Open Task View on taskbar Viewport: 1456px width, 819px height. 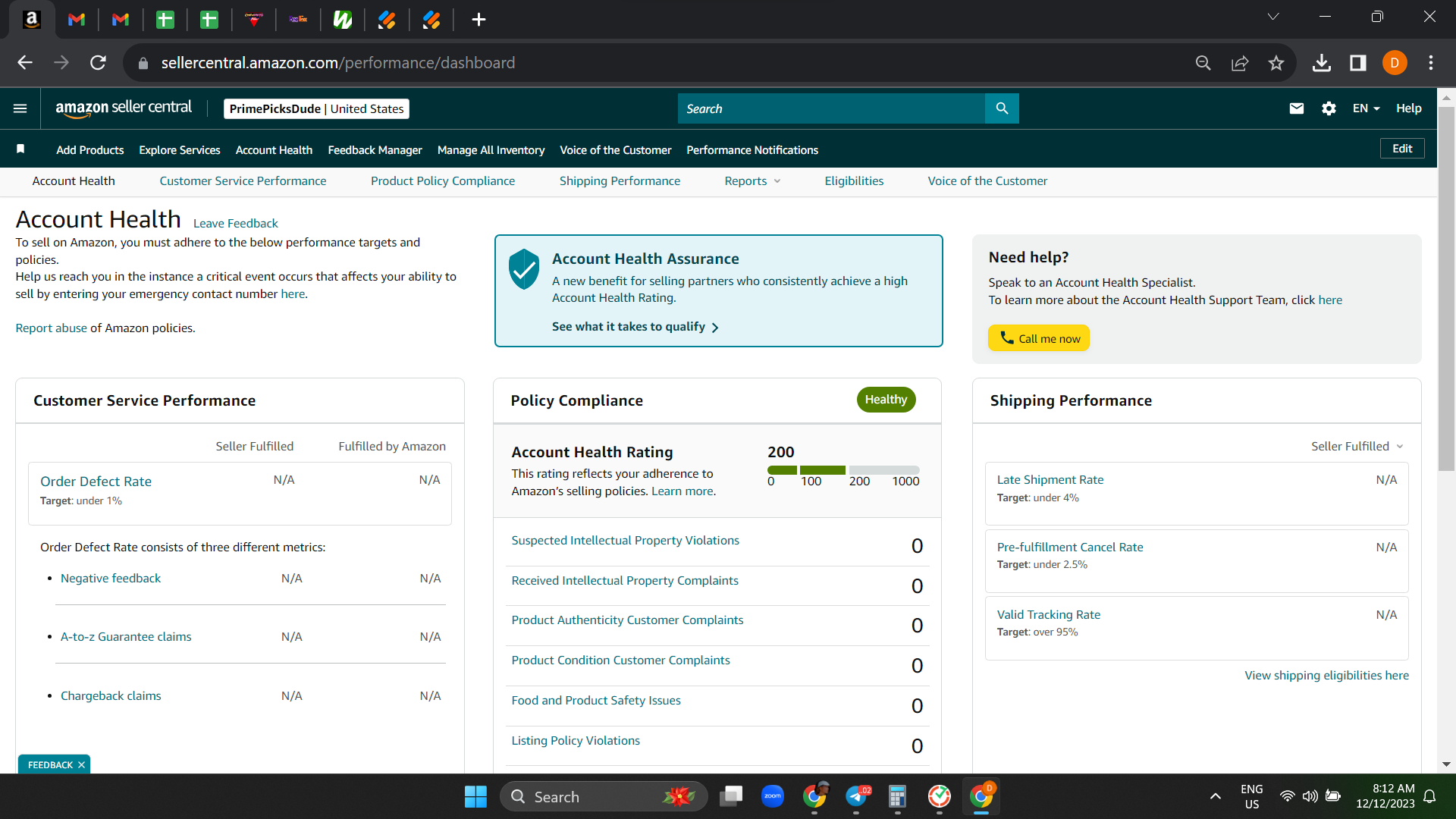point(731,796)
